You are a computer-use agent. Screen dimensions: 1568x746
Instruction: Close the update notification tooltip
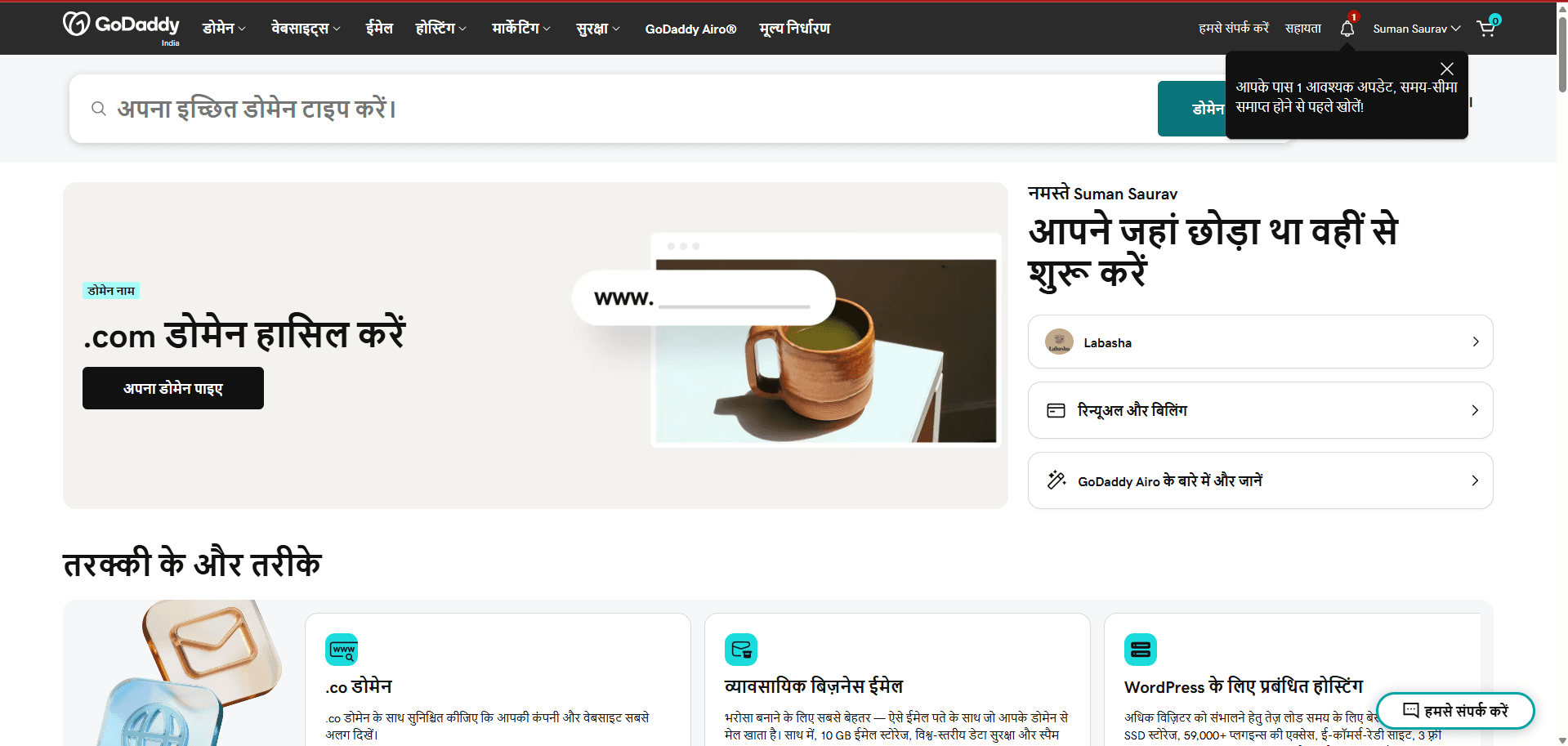1446,69
